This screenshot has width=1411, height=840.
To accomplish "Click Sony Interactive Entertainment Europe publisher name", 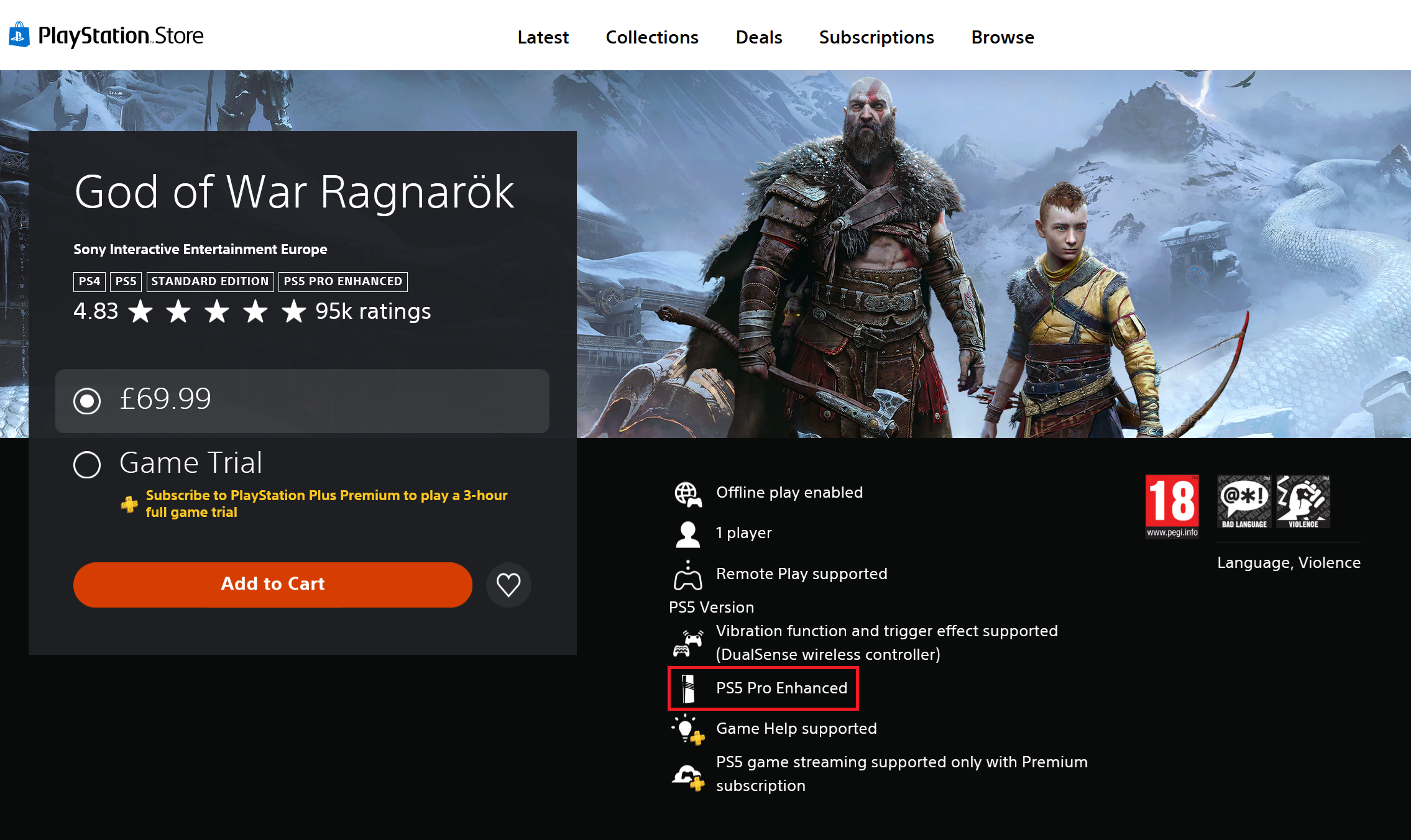I will (x=200, y=249).
